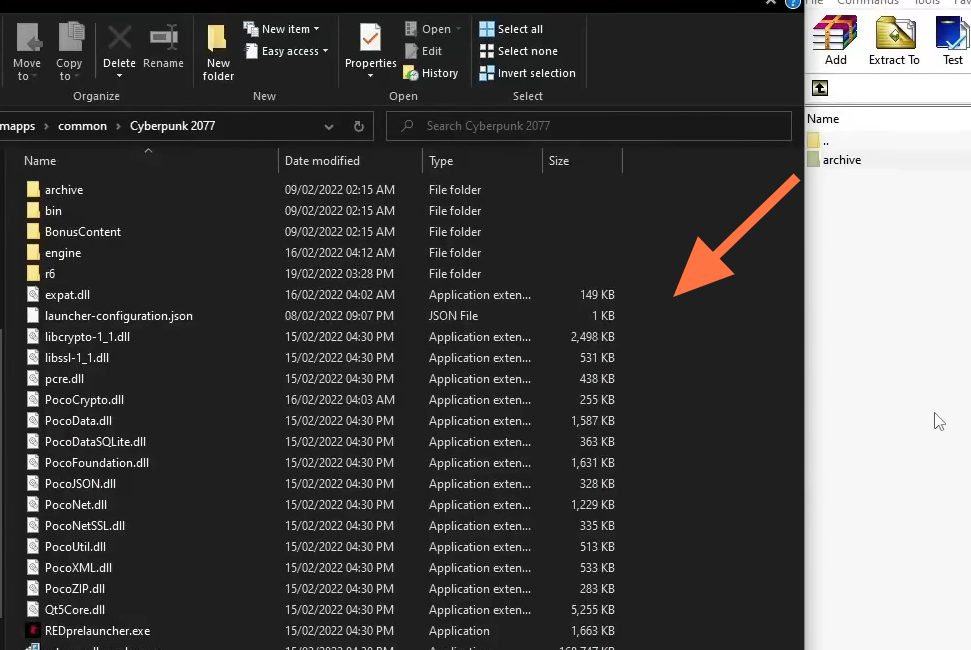Select PocoCrypto.dll file name
This screenshot has width=971, height=650.
click(x=84, y=400)
